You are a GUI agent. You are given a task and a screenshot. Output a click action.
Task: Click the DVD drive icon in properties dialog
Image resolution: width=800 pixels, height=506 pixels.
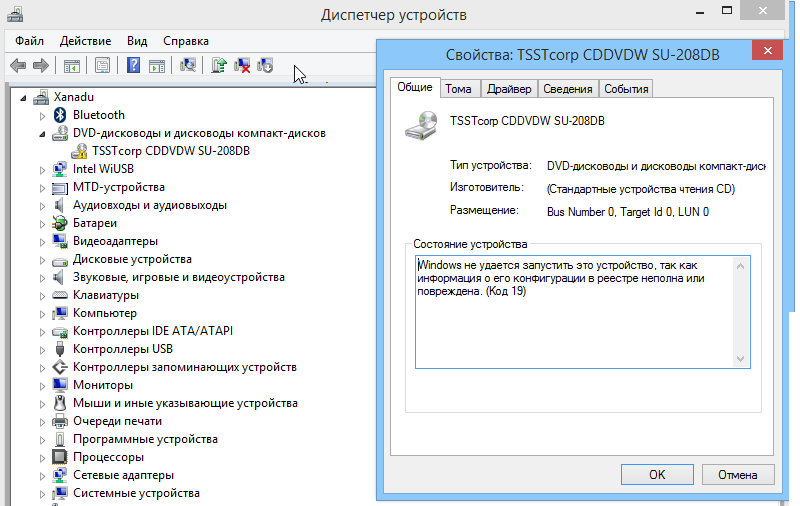point(421,125)
